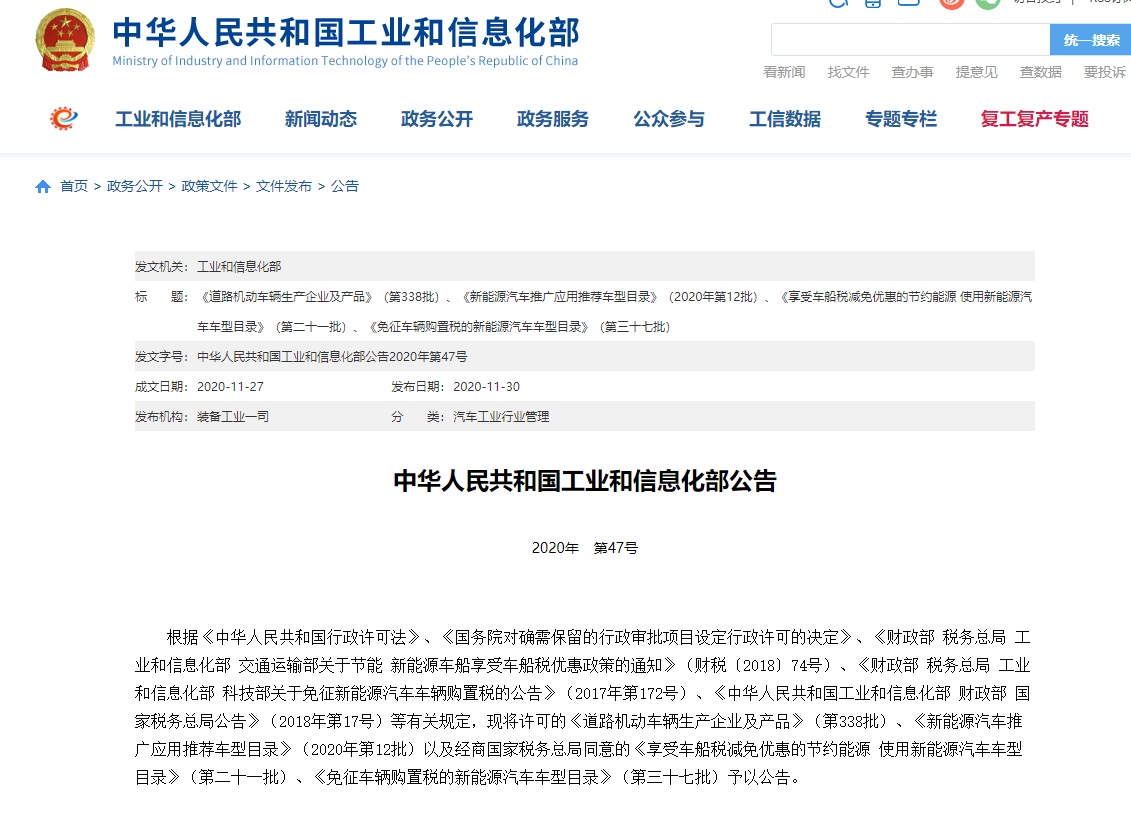Open the 要投诉 quick link

pyautogui.click(x=1104, y=72)
